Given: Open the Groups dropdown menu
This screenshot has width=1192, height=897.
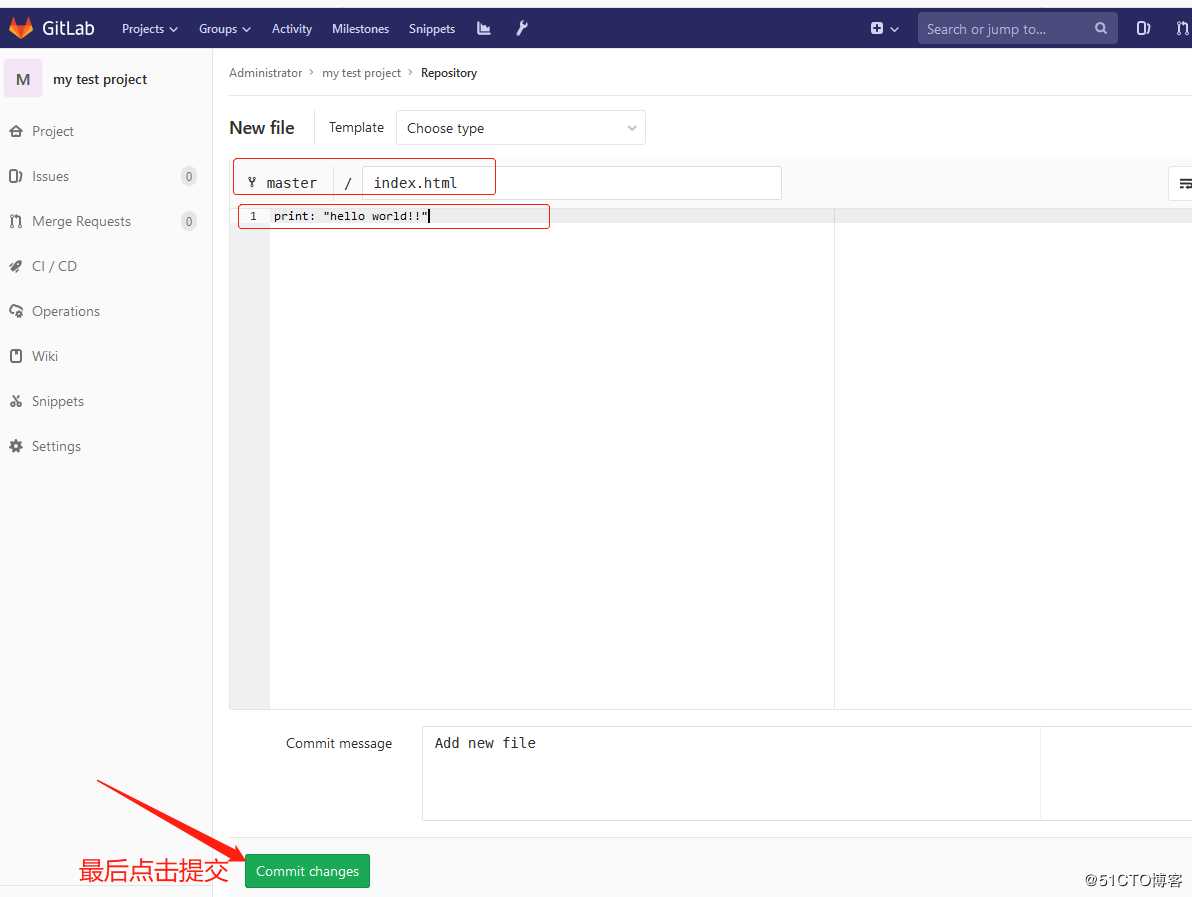Looking at the screenshot, I should point(224,29).
